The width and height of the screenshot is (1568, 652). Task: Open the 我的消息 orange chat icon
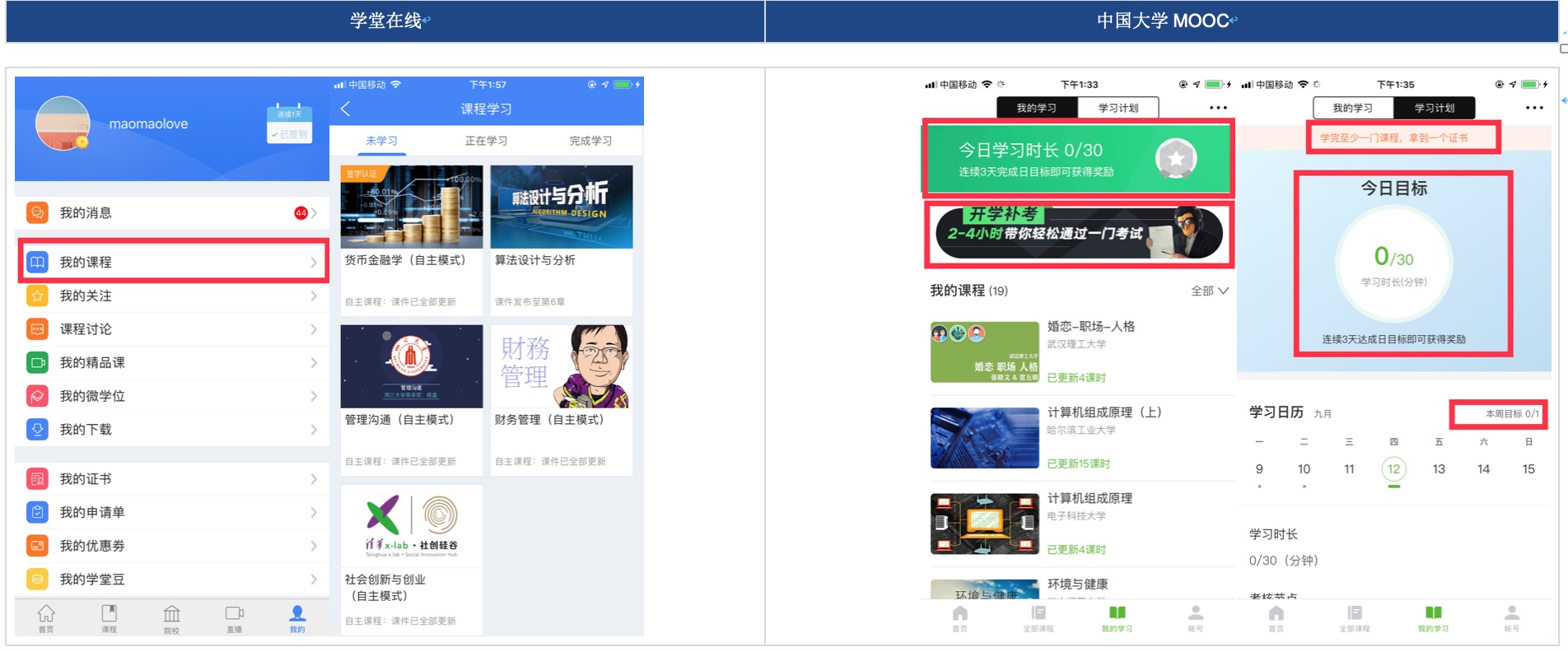coord(37,212)
